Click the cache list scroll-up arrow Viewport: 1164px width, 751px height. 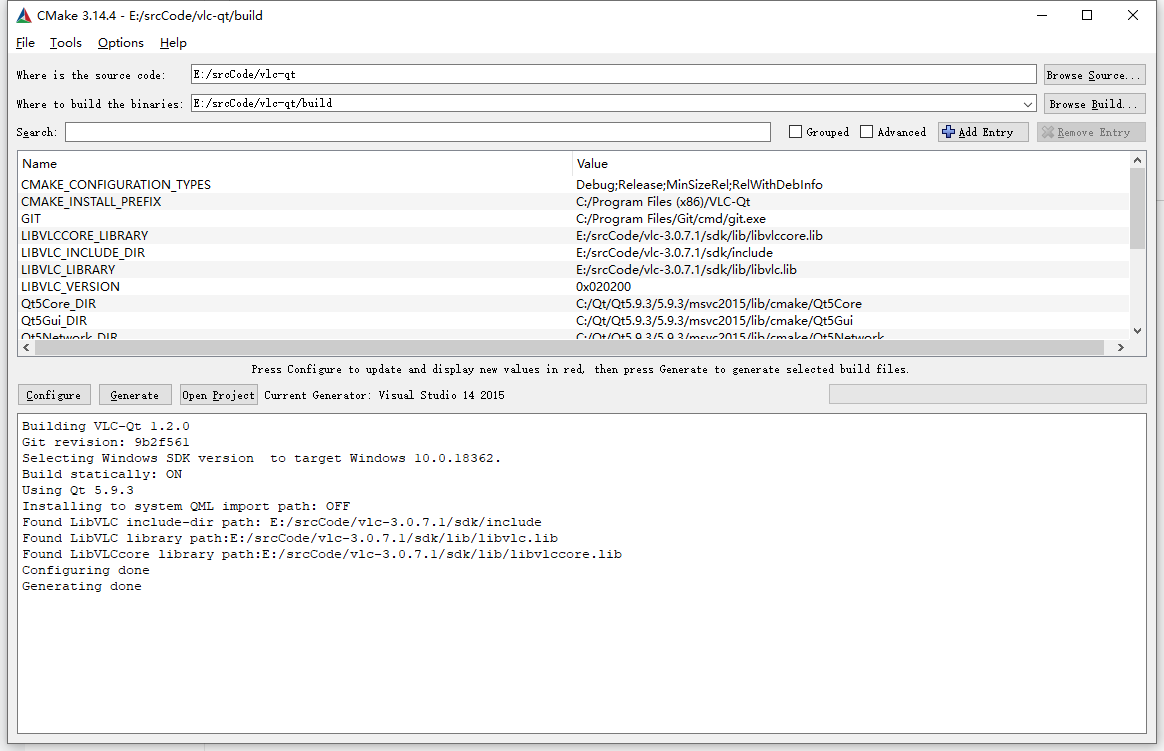pyautogui.click(x=1137, y=160)
